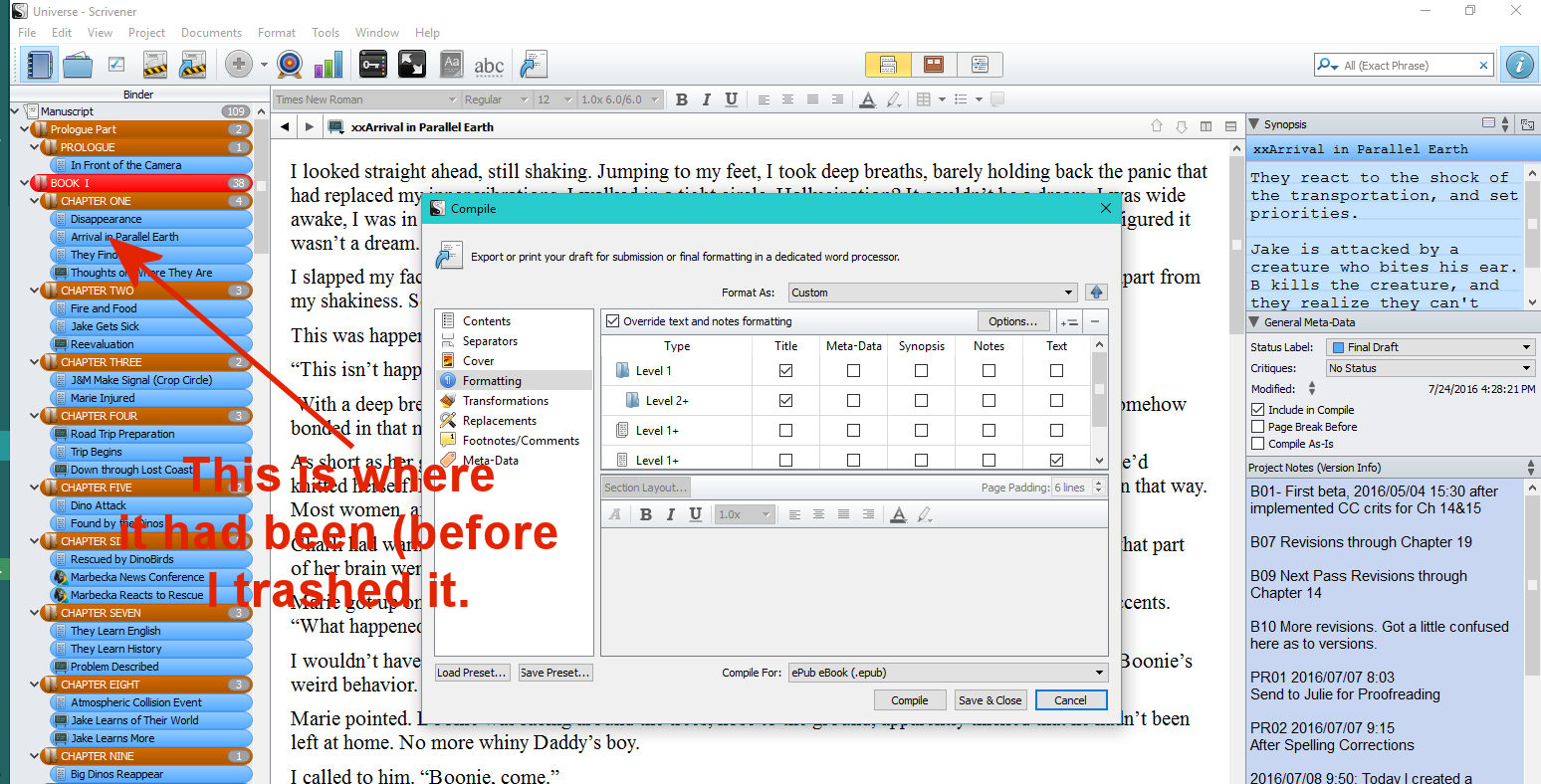Enable Page Break Before checkbox
Screen dimensions: 1541x784
coord(1258,427)
